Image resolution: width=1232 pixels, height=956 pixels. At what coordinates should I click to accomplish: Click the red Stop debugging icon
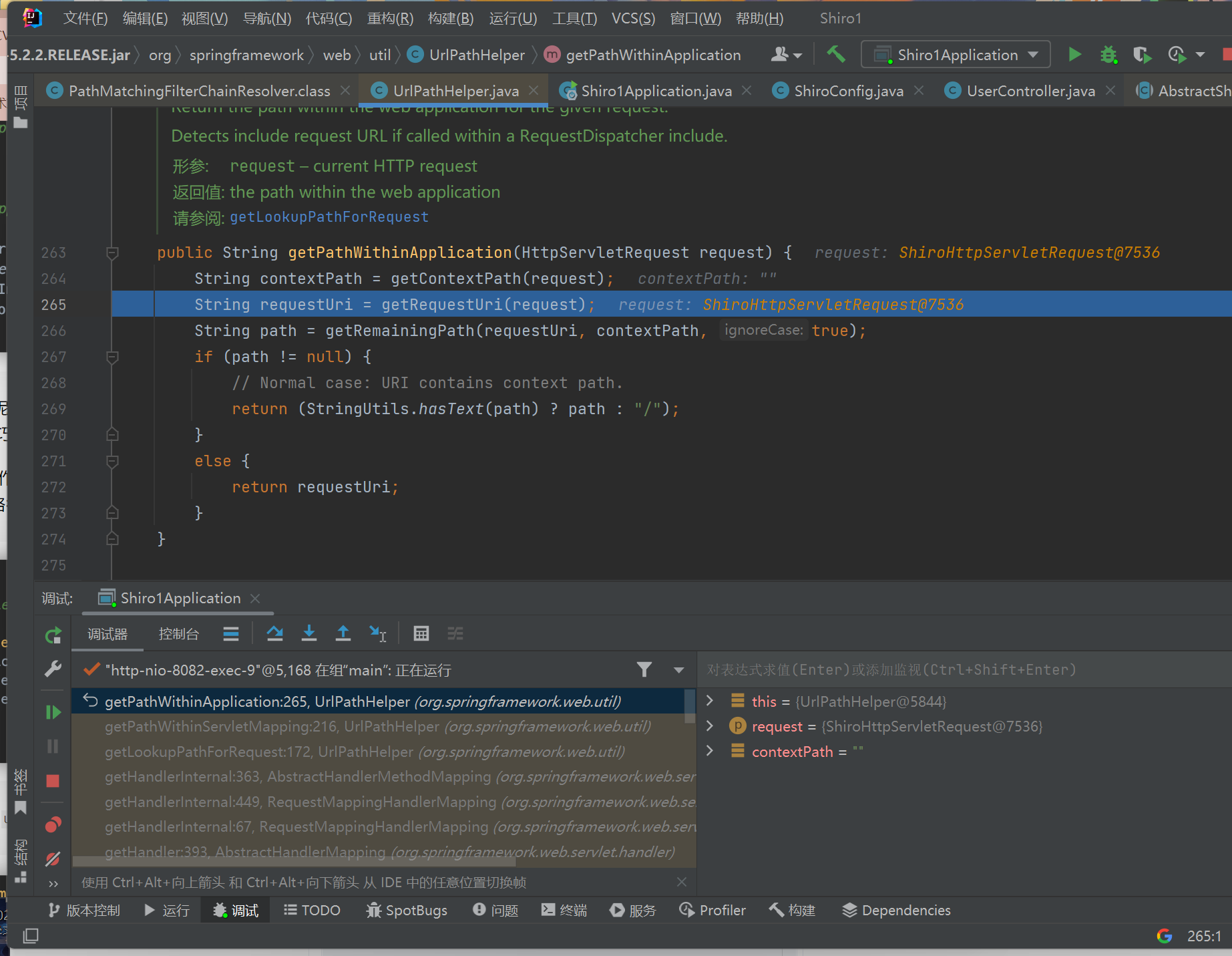(x=53, y=781)
